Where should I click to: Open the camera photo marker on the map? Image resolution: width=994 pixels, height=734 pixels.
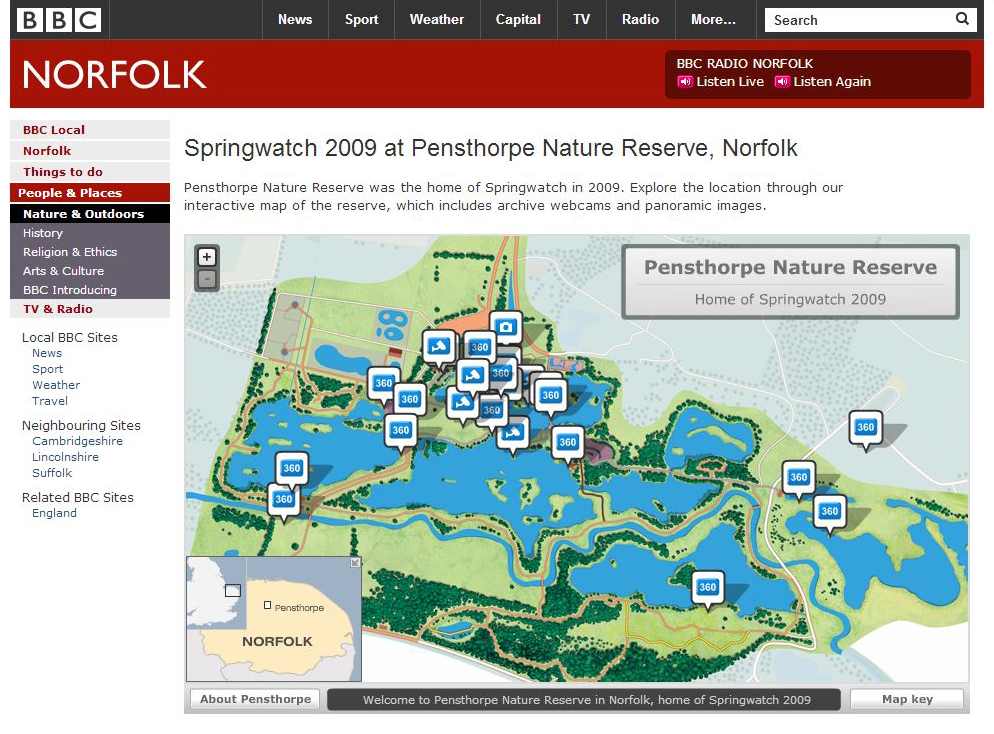pyautogui.click(x=507, y=327)
